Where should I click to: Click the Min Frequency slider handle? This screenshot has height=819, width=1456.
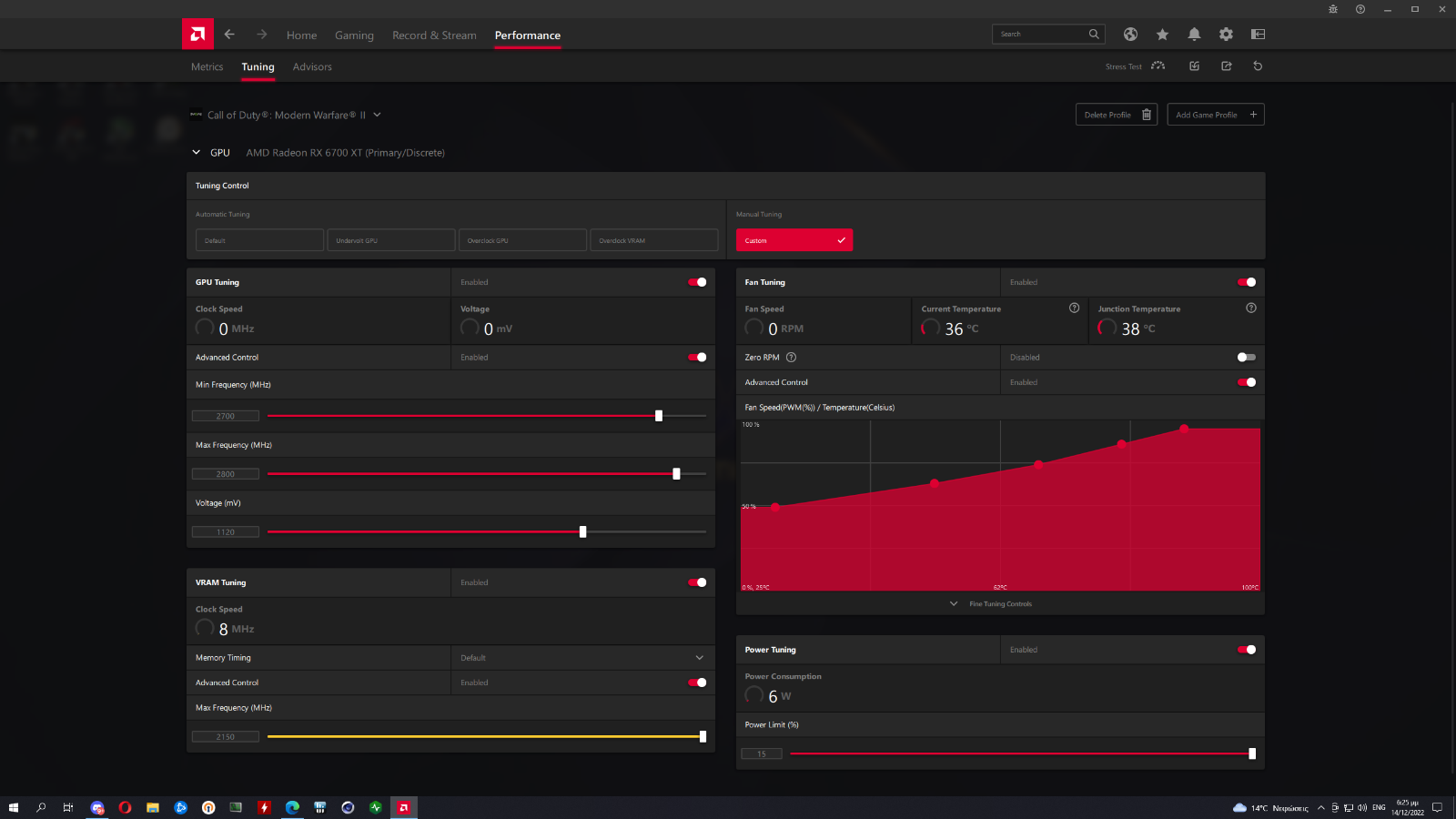click(659, 416)
